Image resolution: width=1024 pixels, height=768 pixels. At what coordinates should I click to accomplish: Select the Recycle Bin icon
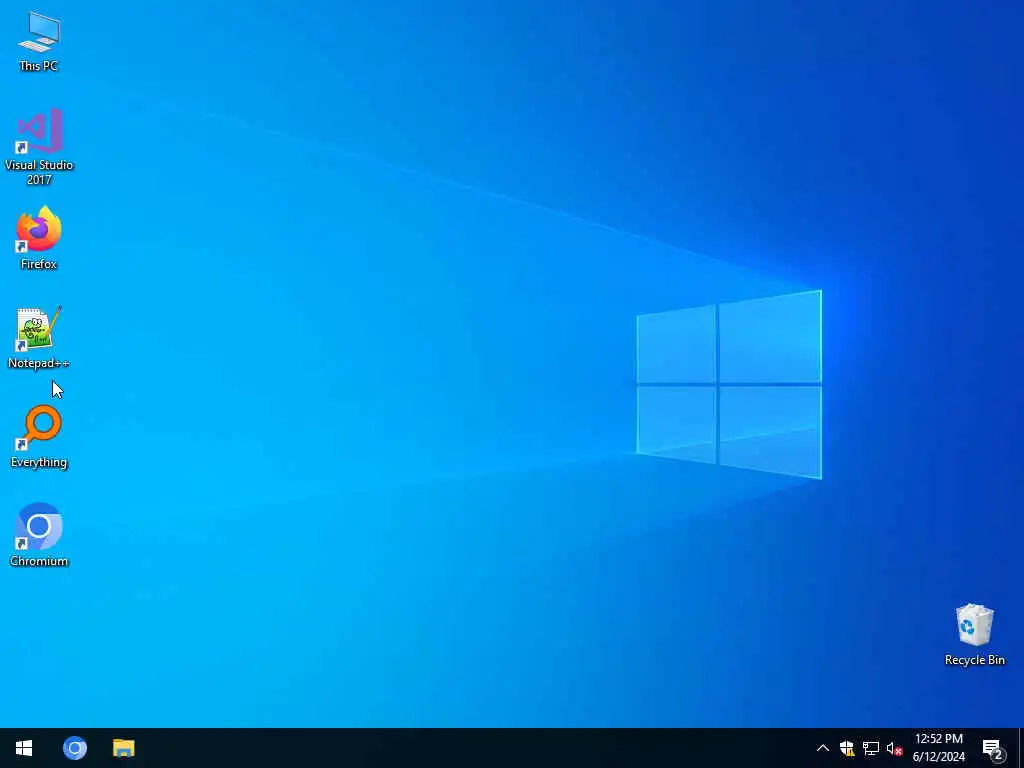pyautogui.click(x=974, y=634)
